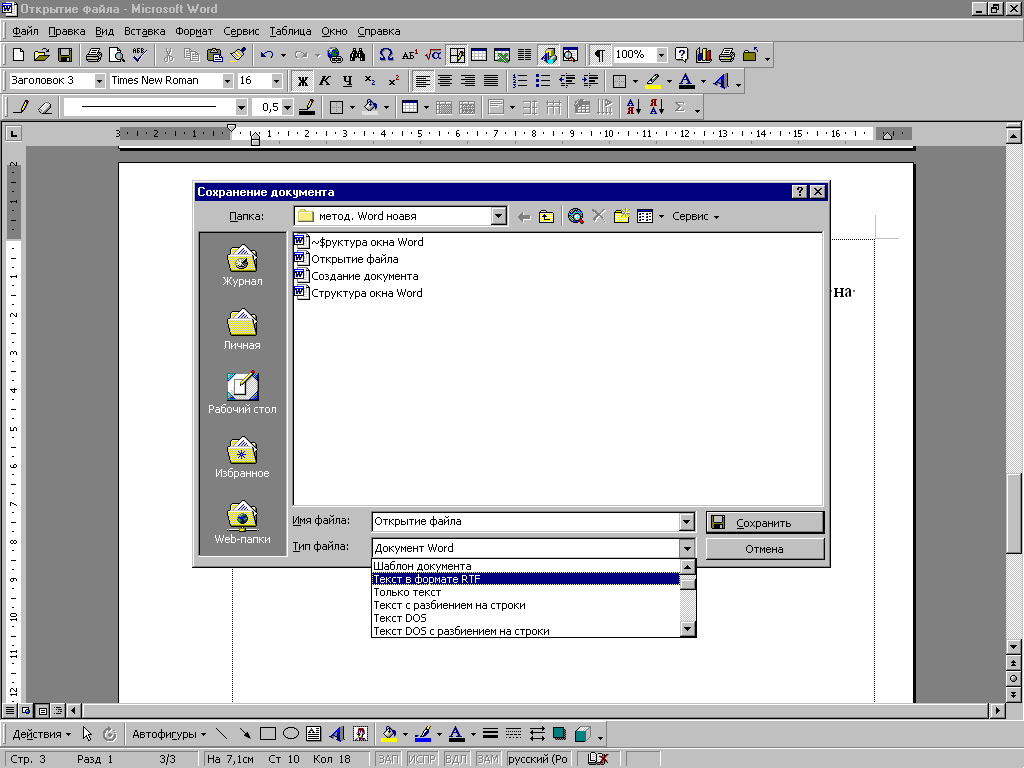Image resolution: width=1024 pixels, height=768 pixels.
Task: Expand the font size 16 dropdown
Action: point(276,81)
